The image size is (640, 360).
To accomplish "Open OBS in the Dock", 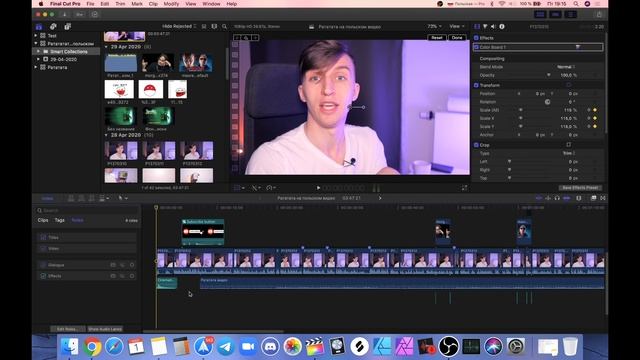I will click(449, 347).
